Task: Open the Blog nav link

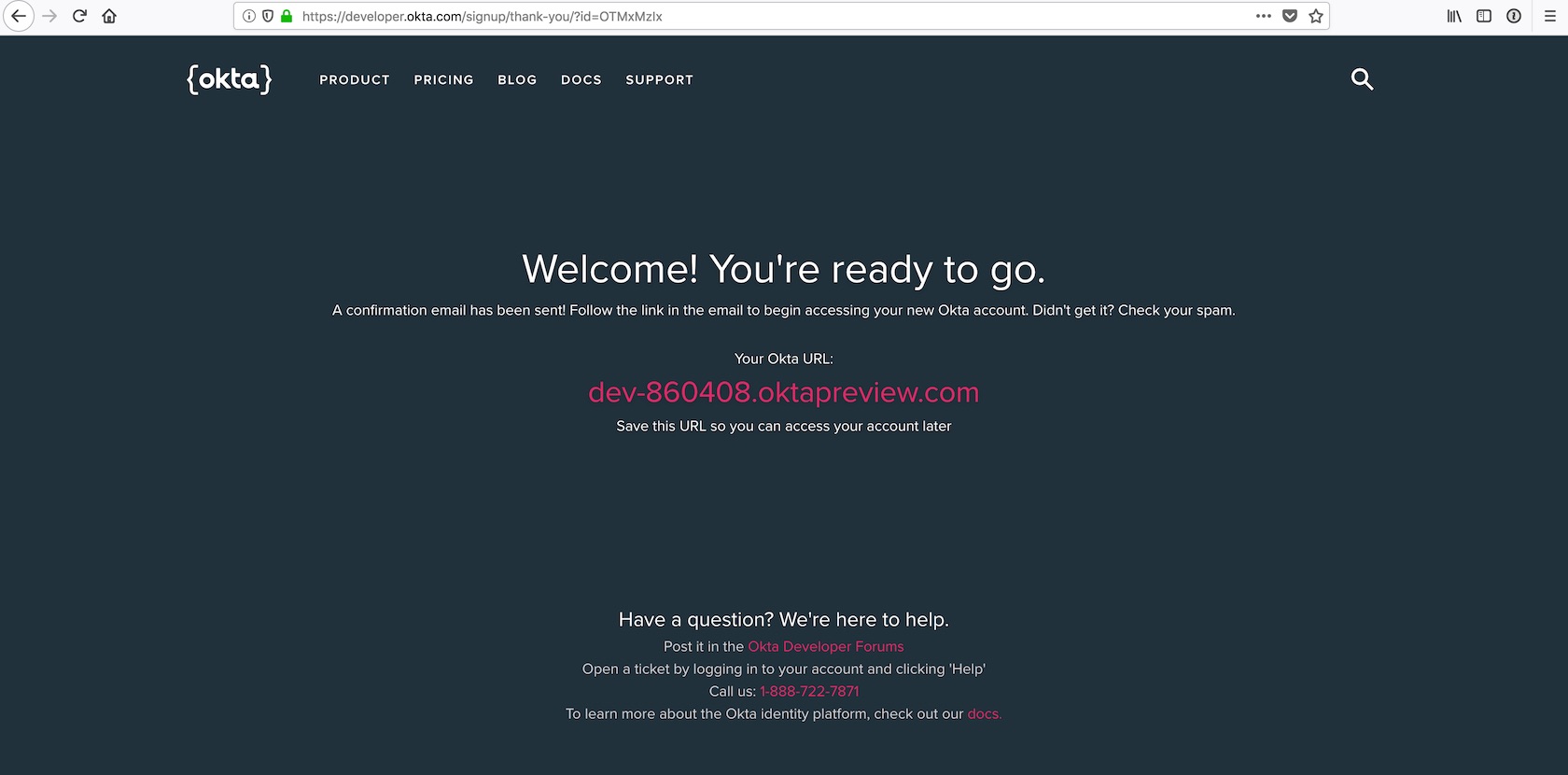Action: point(517,80)
